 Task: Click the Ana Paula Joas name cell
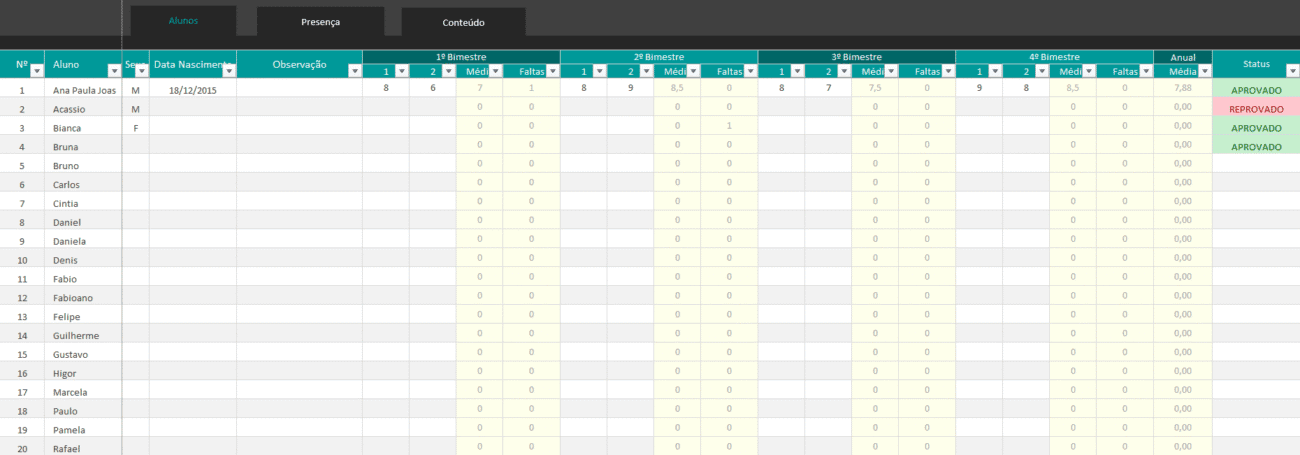pyautogui.click(x=84, y=89)
